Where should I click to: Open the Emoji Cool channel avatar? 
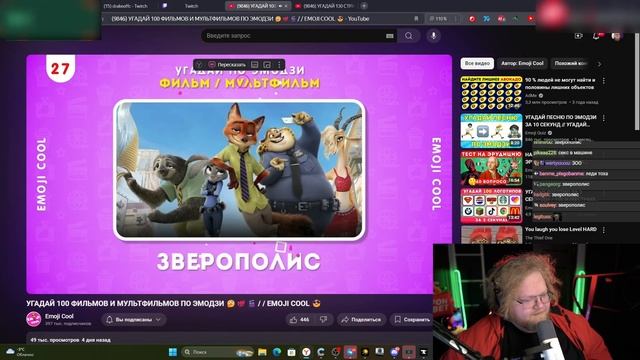[33, 319]
